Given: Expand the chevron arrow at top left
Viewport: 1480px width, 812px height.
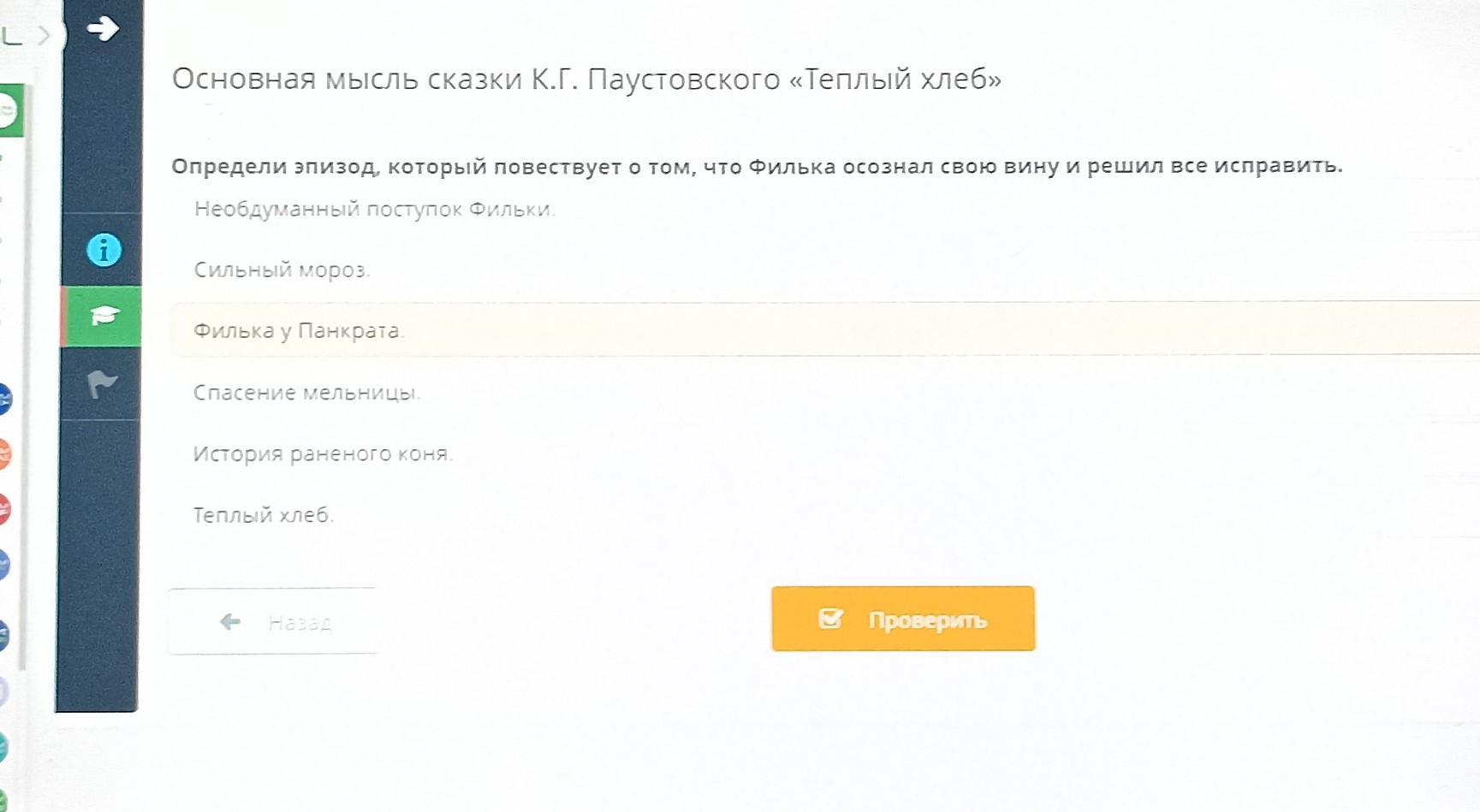Looking at the screenshot, I should coord(44,35).
